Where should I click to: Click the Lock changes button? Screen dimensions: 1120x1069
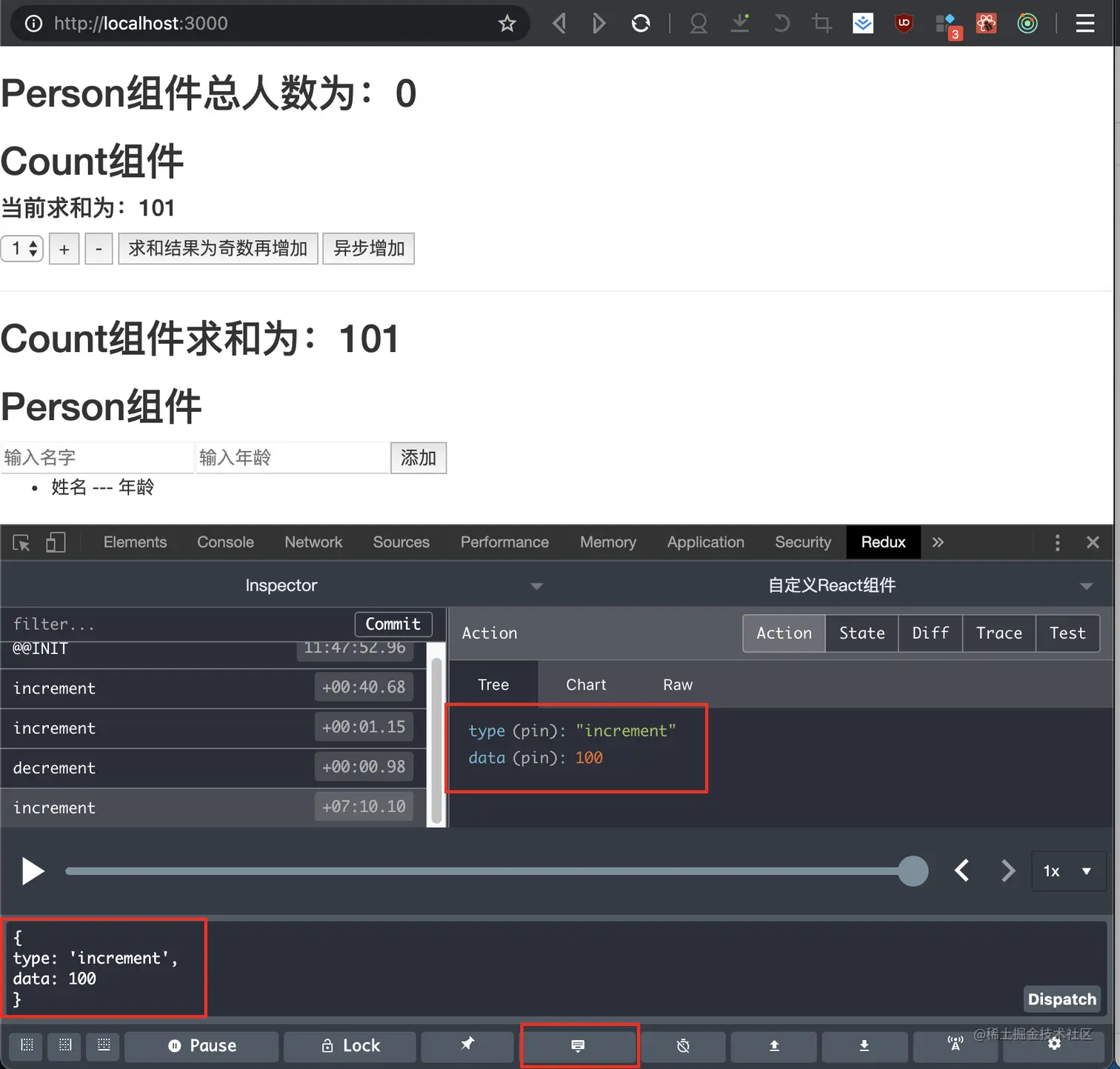coord(350,1046)
